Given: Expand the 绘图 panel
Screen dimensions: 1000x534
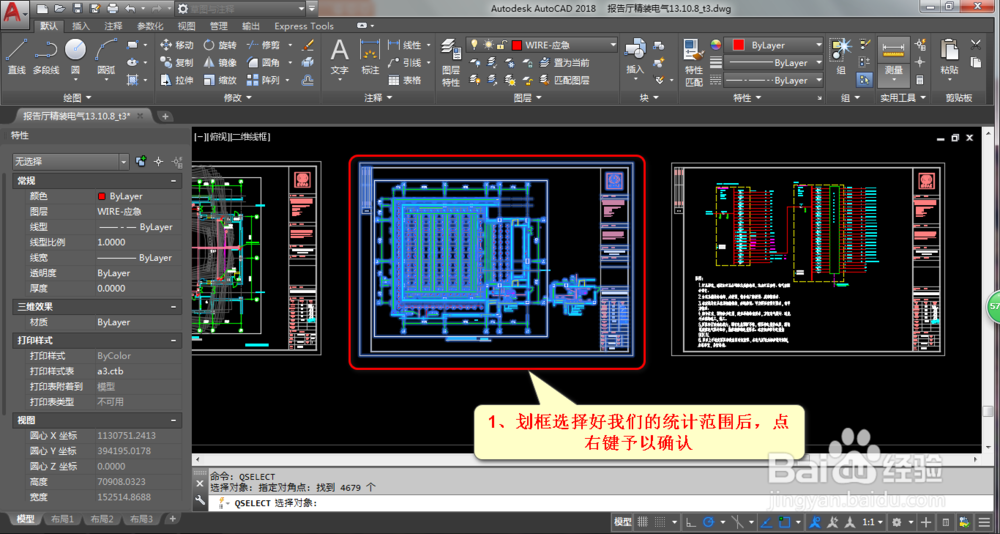Looking at the screenshot, I should pyautogui.click(x=78, y=98).
